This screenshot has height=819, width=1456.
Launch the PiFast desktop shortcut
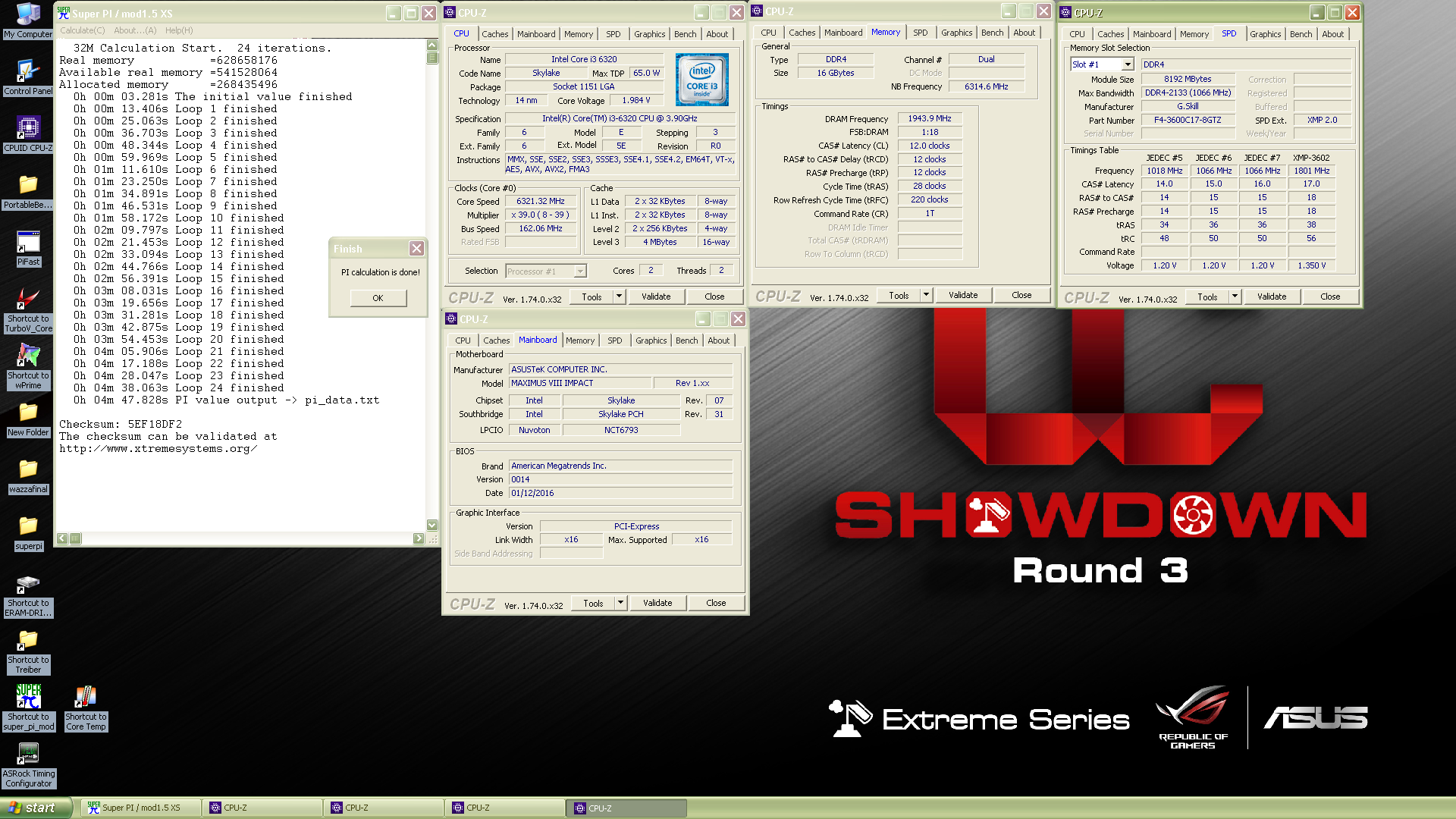click(x=28, y=248)
